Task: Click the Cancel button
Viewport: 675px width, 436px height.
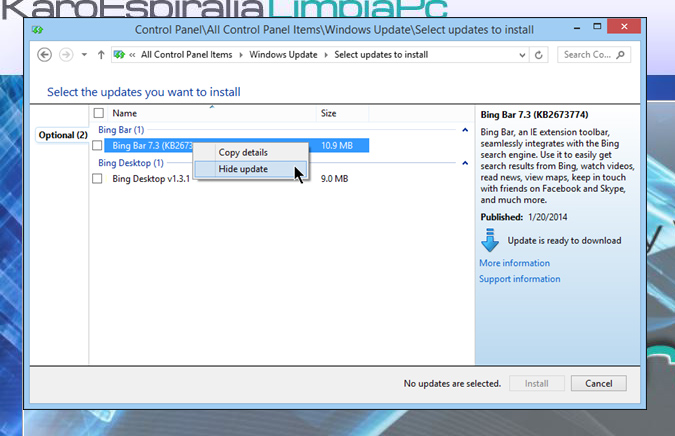Action: click(598, 383)
